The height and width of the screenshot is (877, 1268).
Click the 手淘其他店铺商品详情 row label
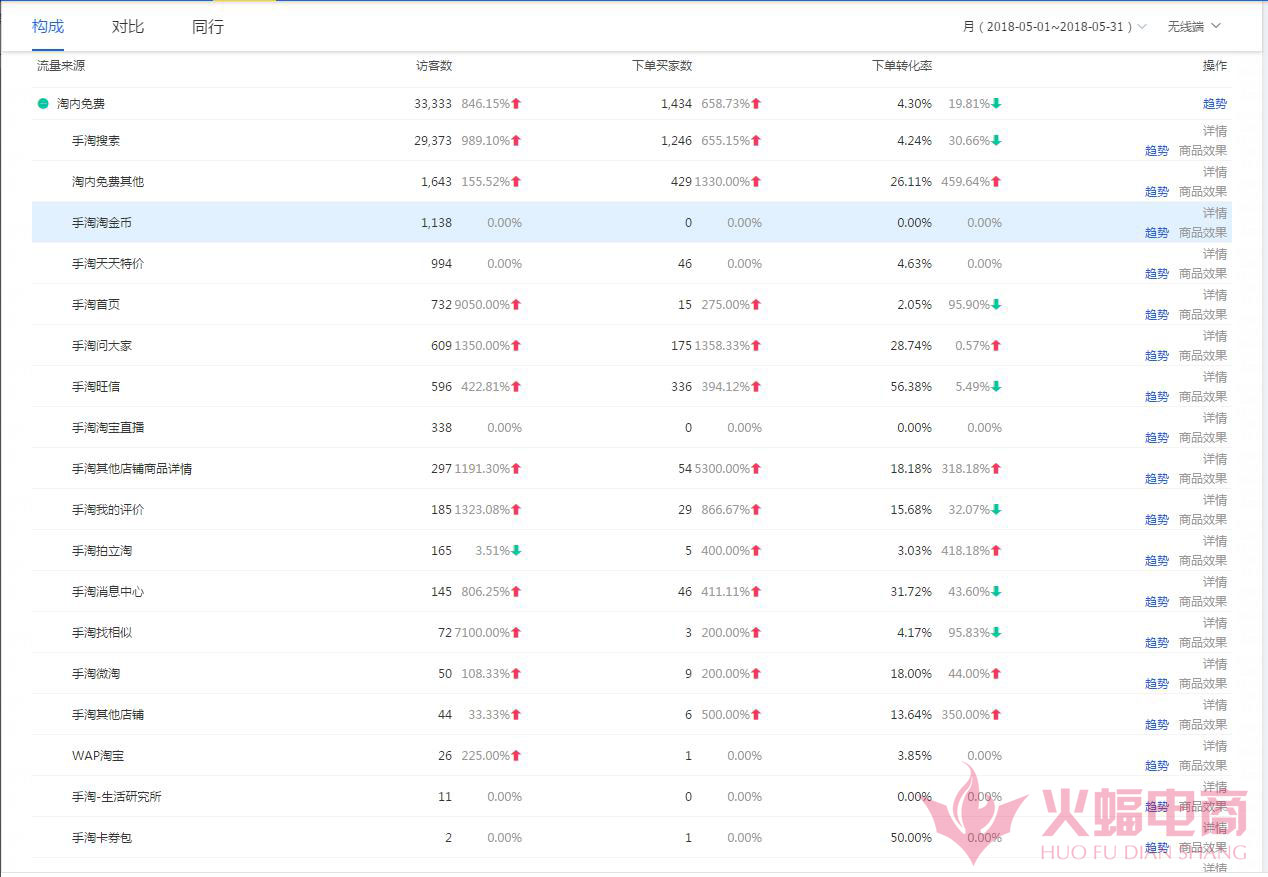click(132, 469)
